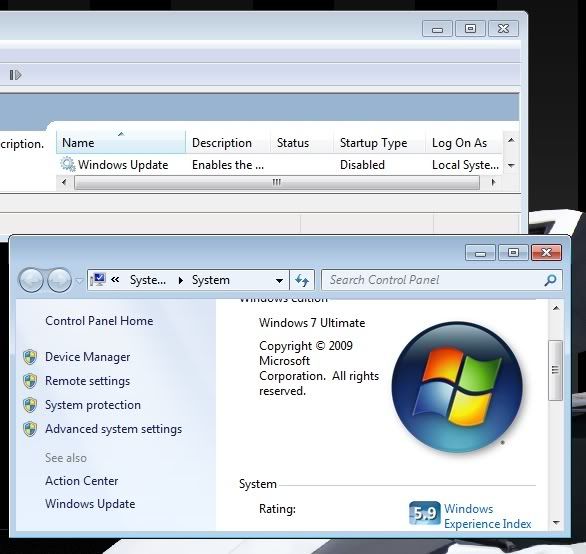Open Action Center link
Image resolution: width=586 pixels, height=554 pixels.
pyautogui.click(x=81, y=481)
